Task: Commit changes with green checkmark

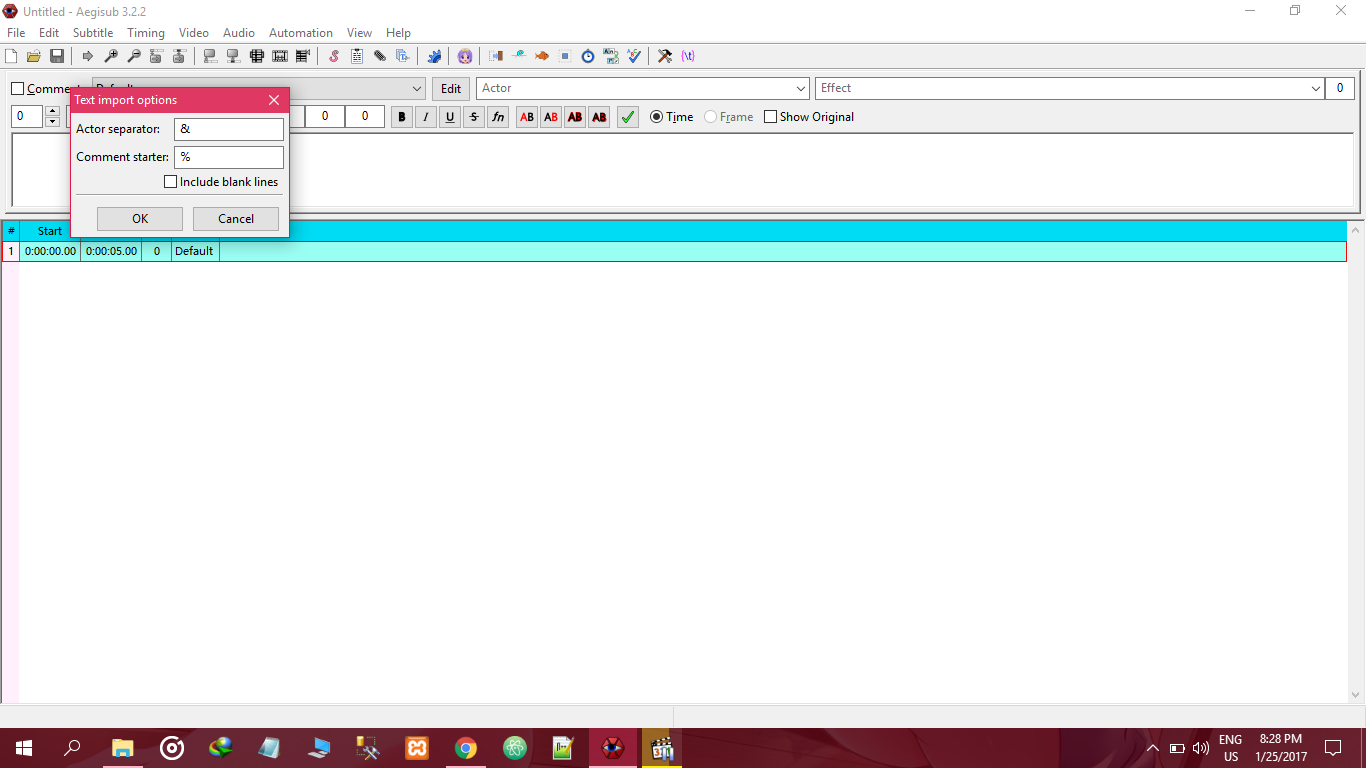Action: [x=628, y=117]
